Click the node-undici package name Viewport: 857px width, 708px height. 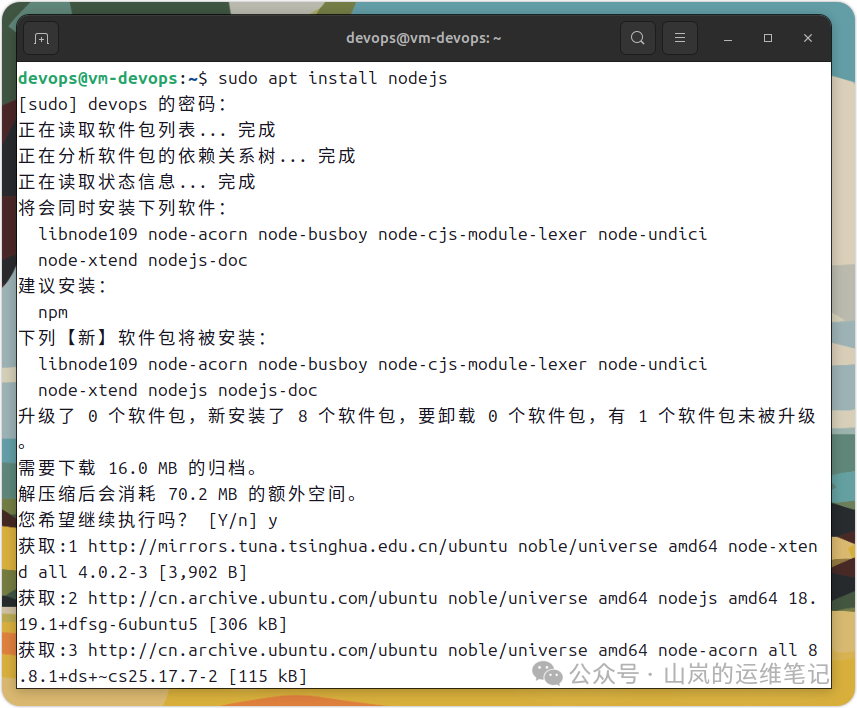pos(652,234)
